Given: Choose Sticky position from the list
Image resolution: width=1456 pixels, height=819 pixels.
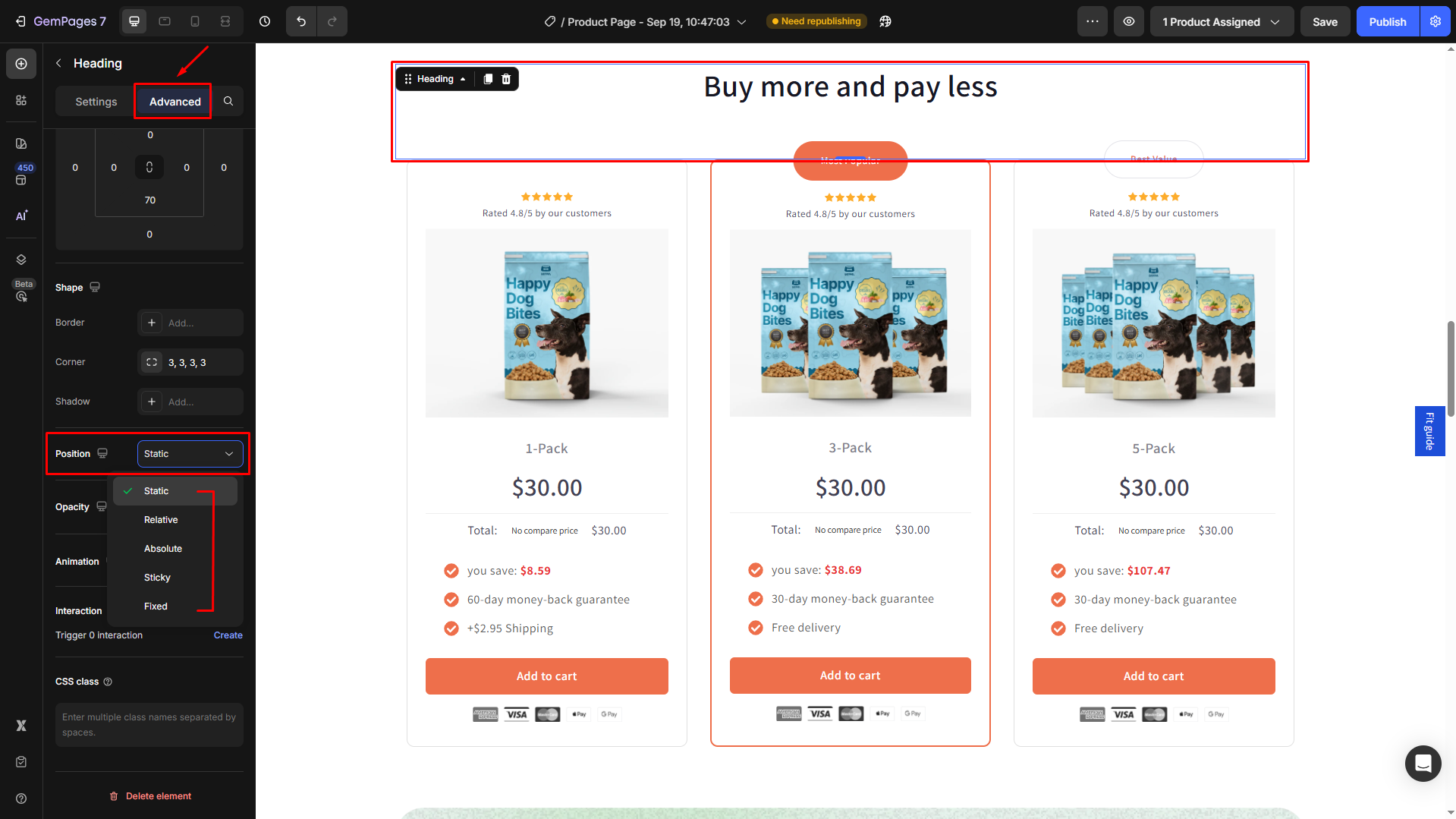Looking at the screenshot, I should 157,578.
